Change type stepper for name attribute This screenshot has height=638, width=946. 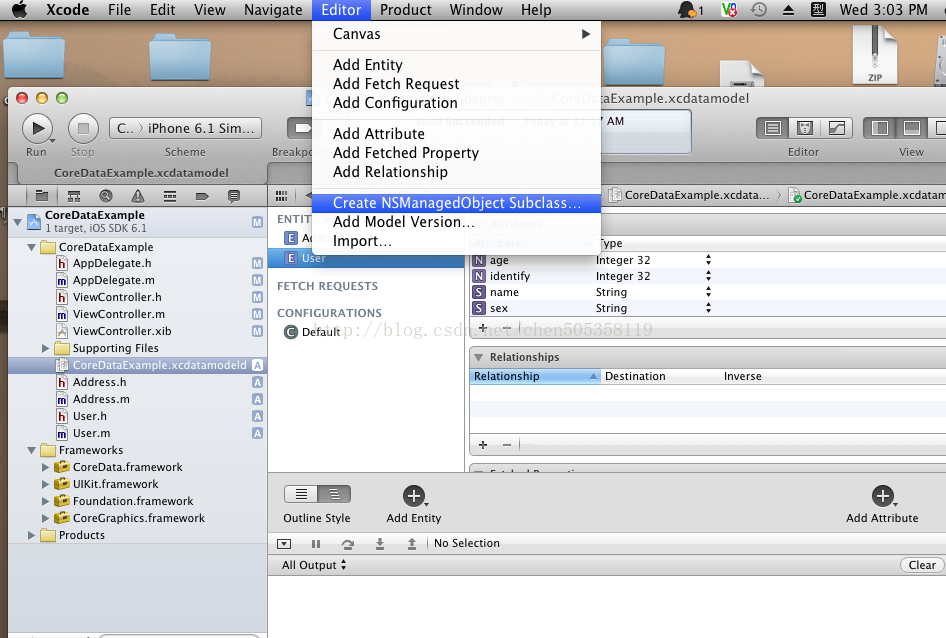click(708, 292)
